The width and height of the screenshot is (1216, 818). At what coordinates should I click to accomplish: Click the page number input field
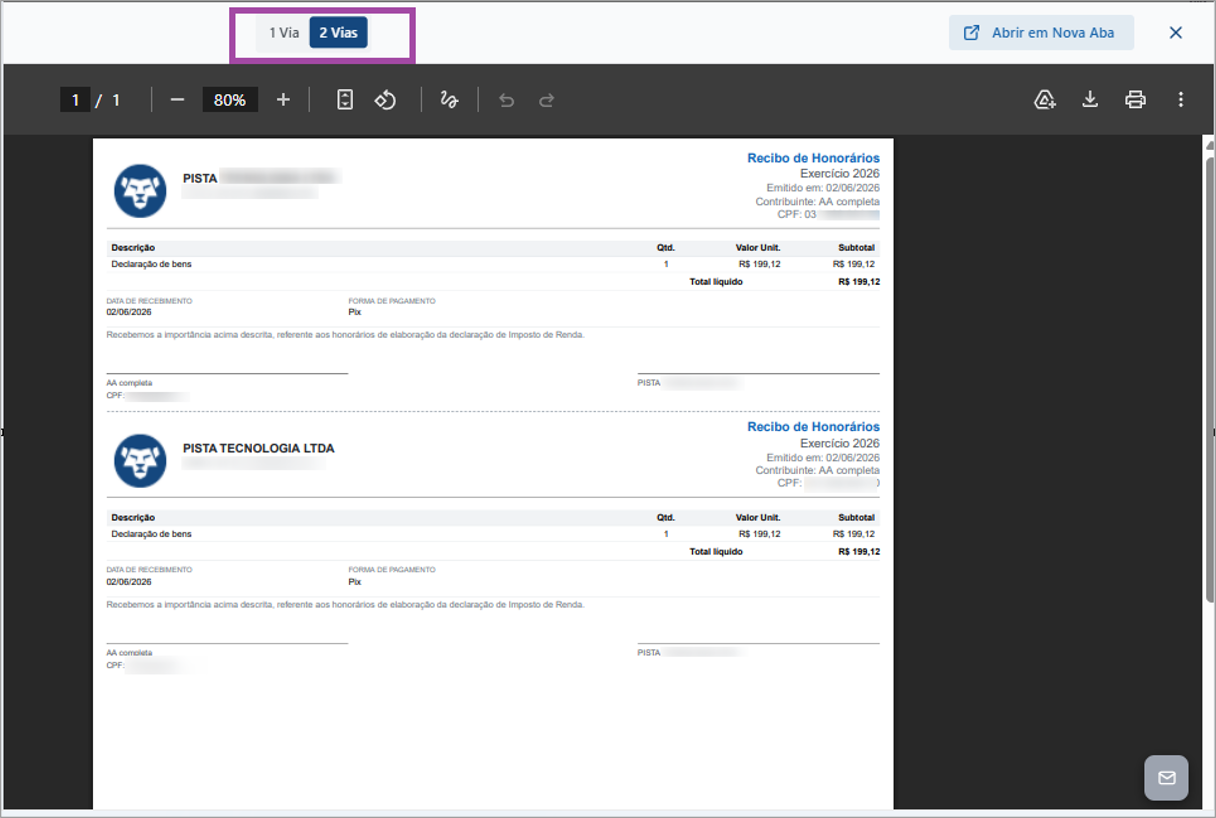point(75,100)
